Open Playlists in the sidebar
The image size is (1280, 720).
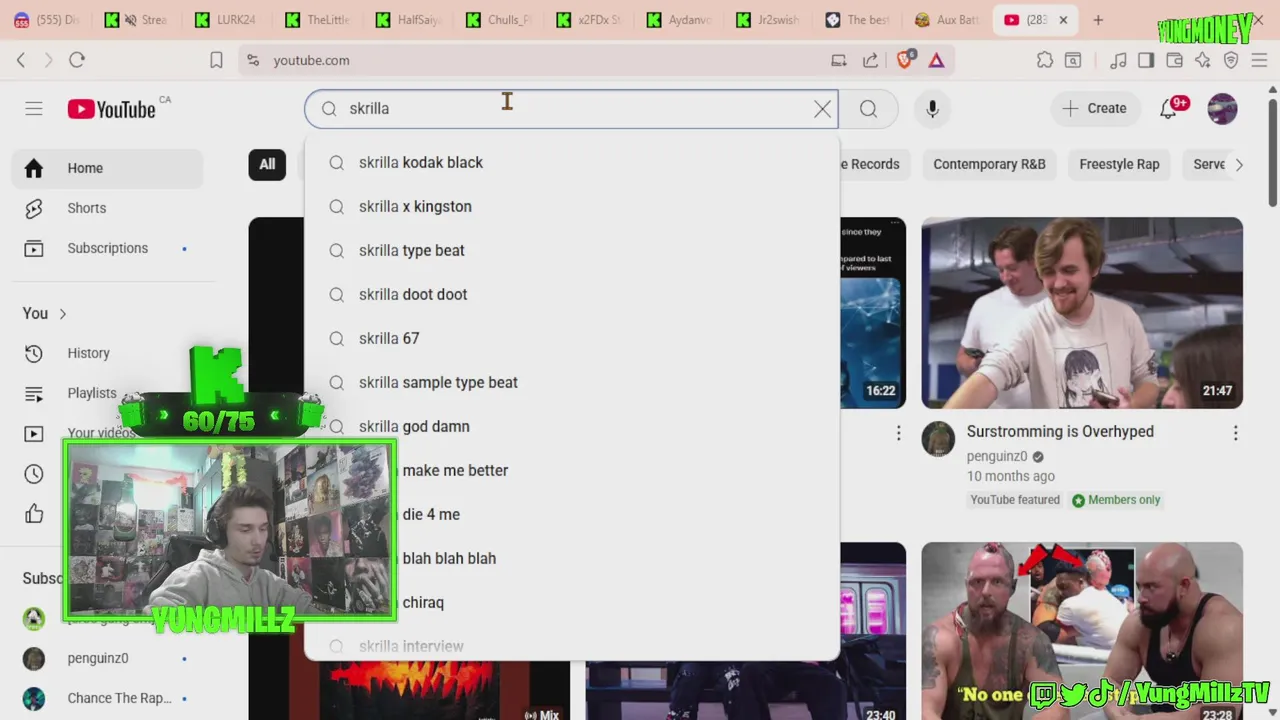tap(92, 393)
